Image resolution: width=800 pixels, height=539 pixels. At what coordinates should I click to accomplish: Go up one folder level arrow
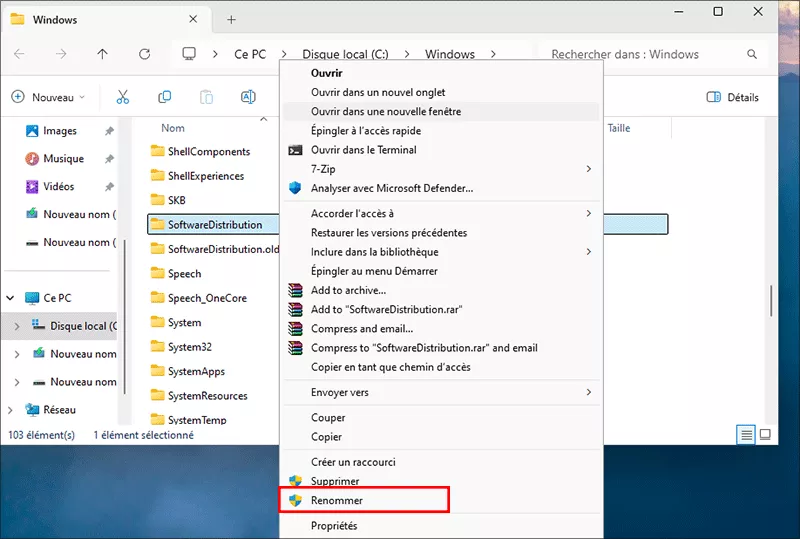(x=102, y=54)
